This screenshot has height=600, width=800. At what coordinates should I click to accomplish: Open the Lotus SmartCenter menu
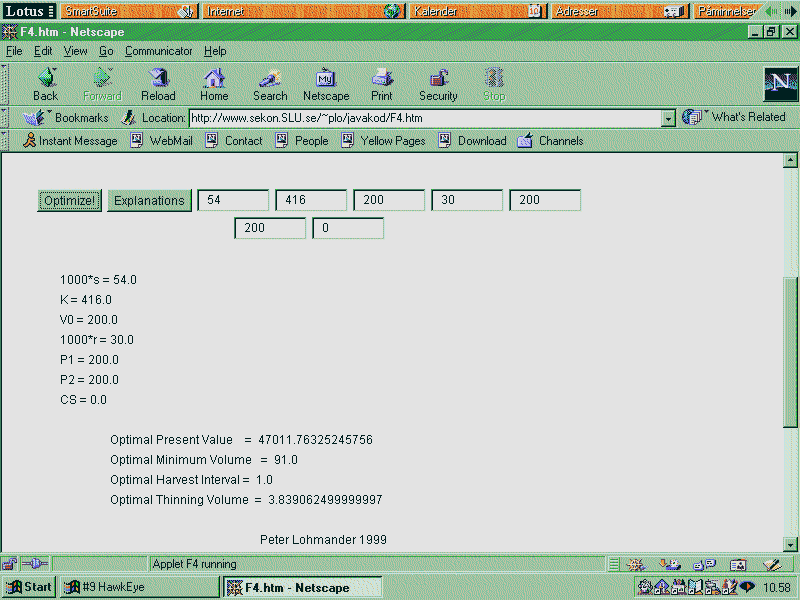coord(29,11)
